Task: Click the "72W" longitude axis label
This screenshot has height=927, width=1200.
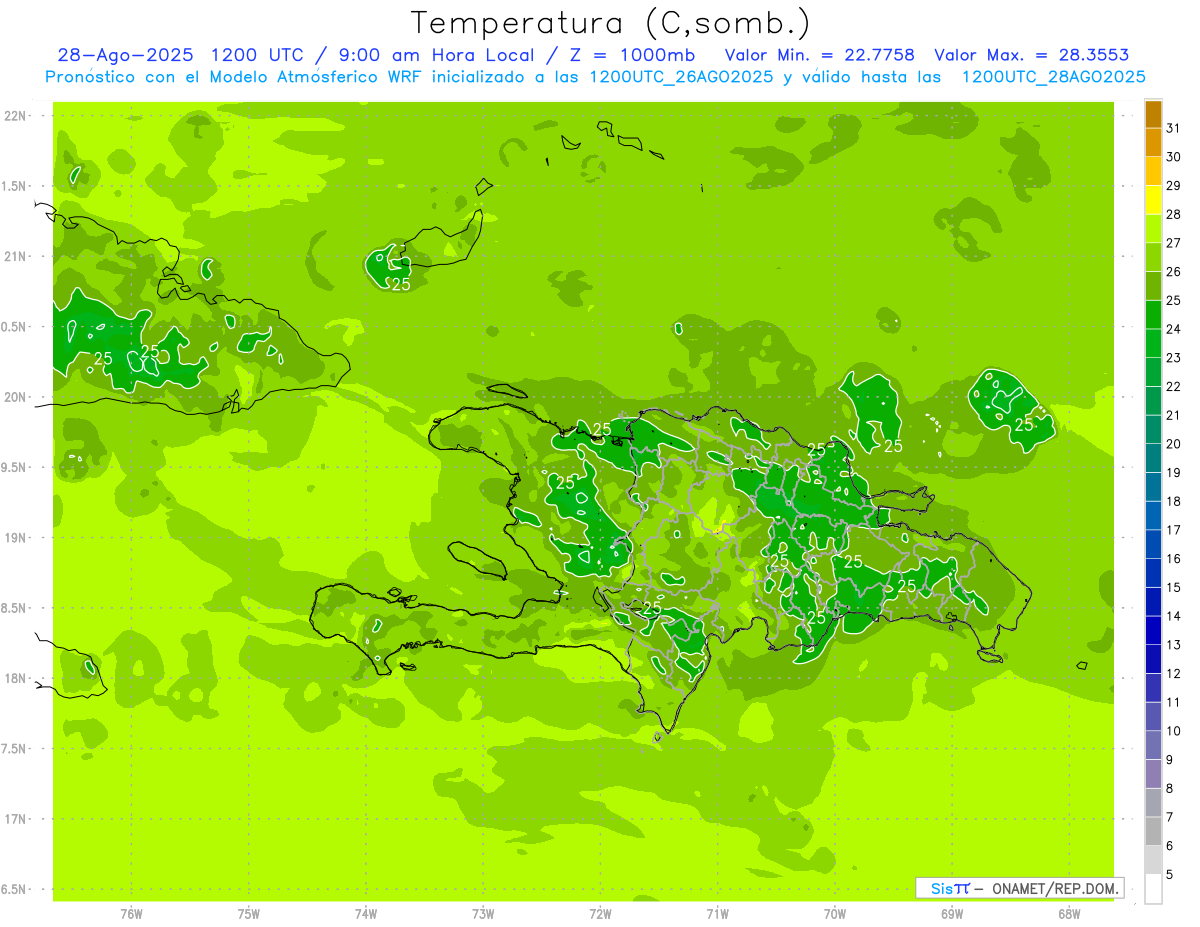Action: pyautogui.click(x=600, y=913)
